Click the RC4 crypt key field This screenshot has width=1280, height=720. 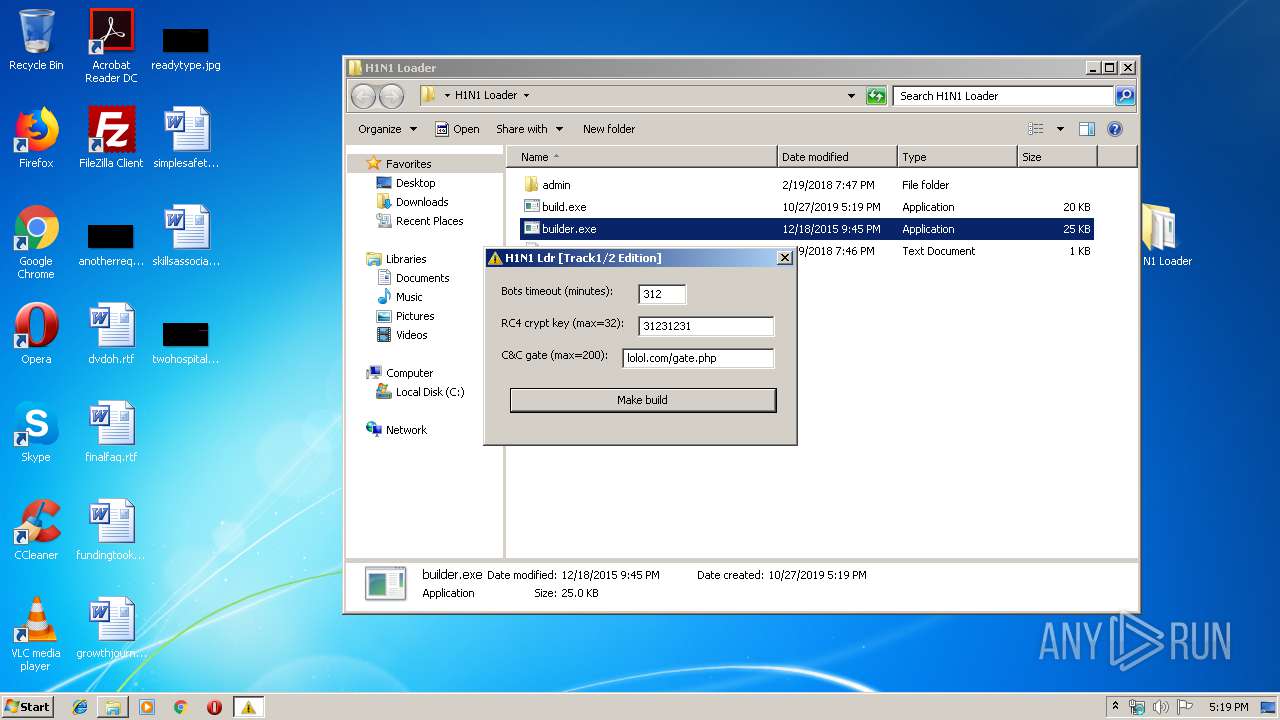(706, 326)
